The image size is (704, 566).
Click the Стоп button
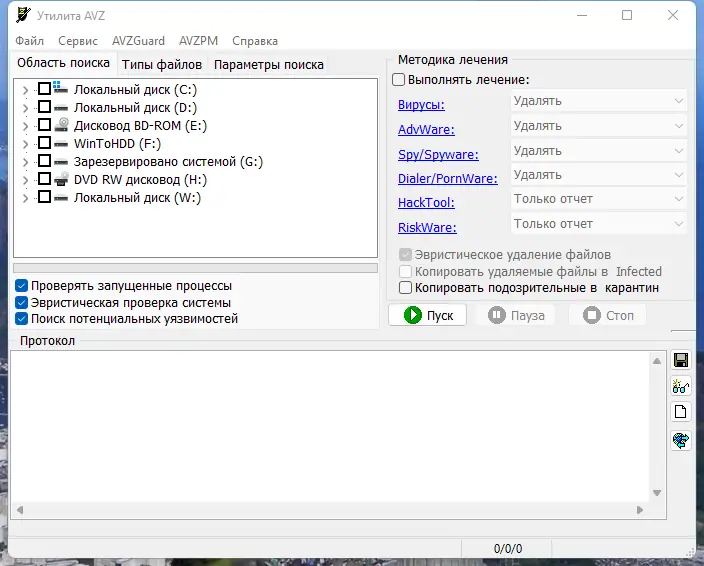pyautogui.click(x=607, y=315)
